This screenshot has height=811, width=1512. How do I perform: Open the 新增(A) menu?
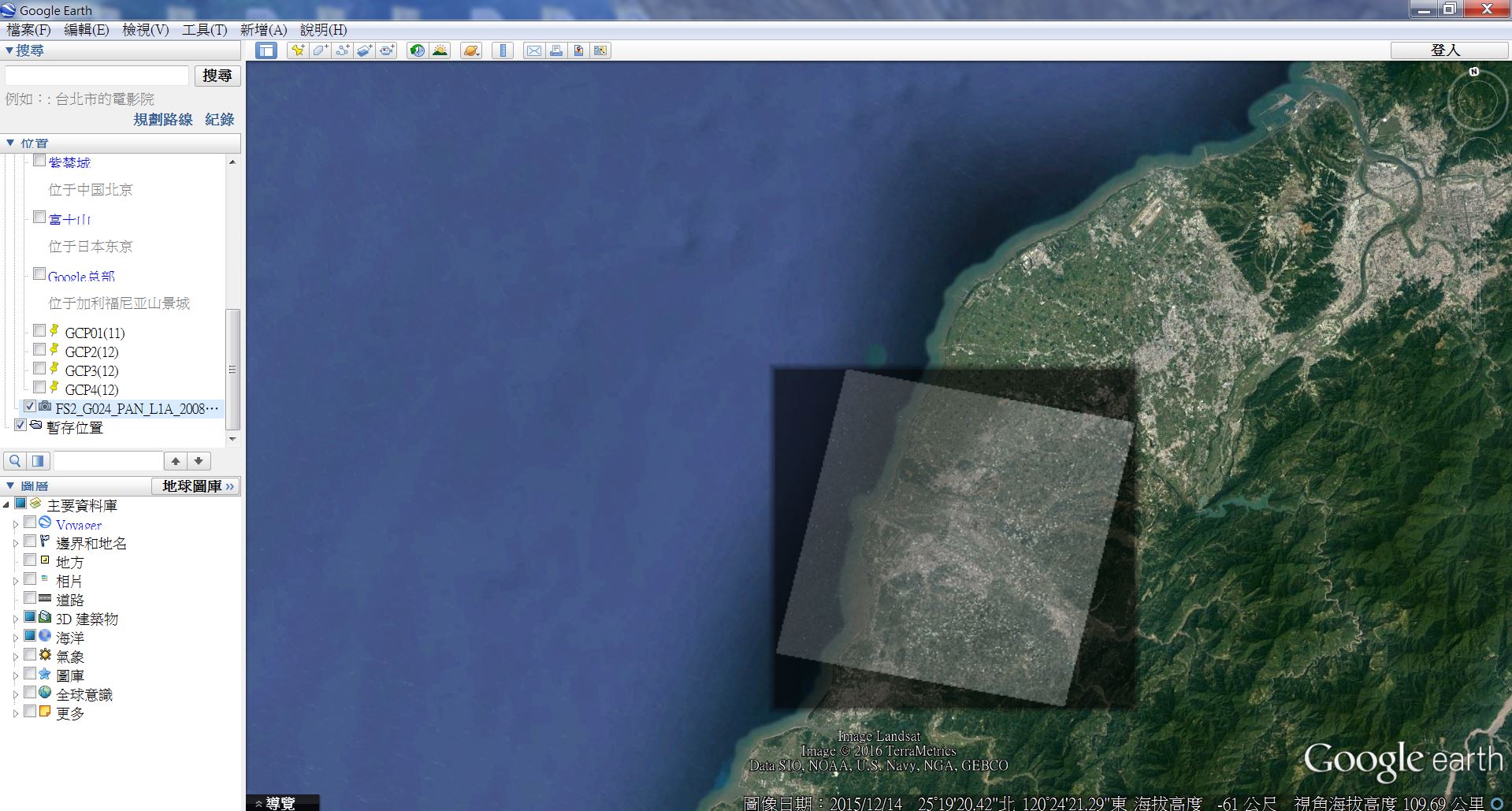pyautogui.click(x=263, y=30)
